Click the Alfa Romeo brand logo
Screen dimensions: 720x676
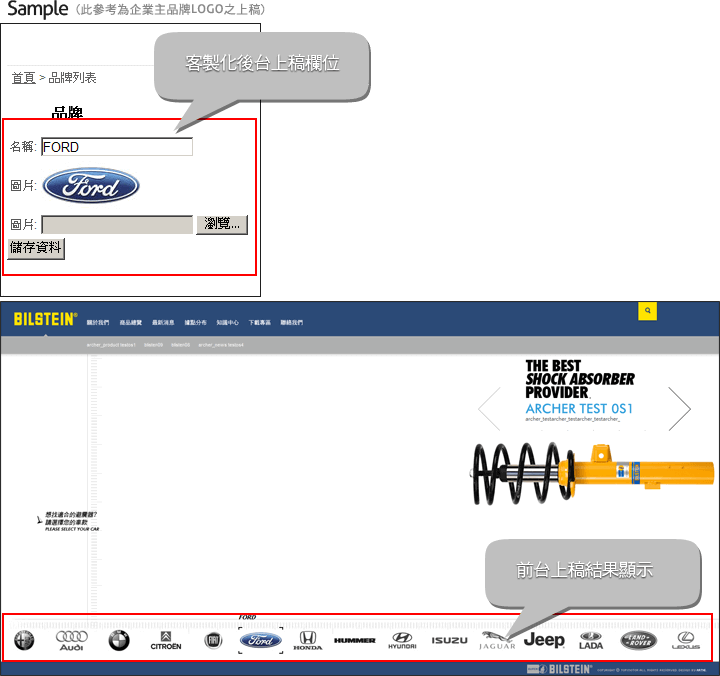(x=24, y=640)
